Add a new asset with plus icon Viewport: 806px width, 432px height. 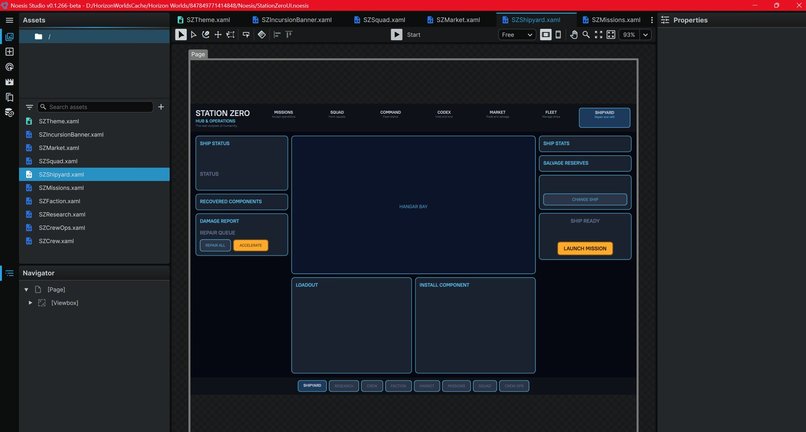pyautogui.click(x=161, y=107)
